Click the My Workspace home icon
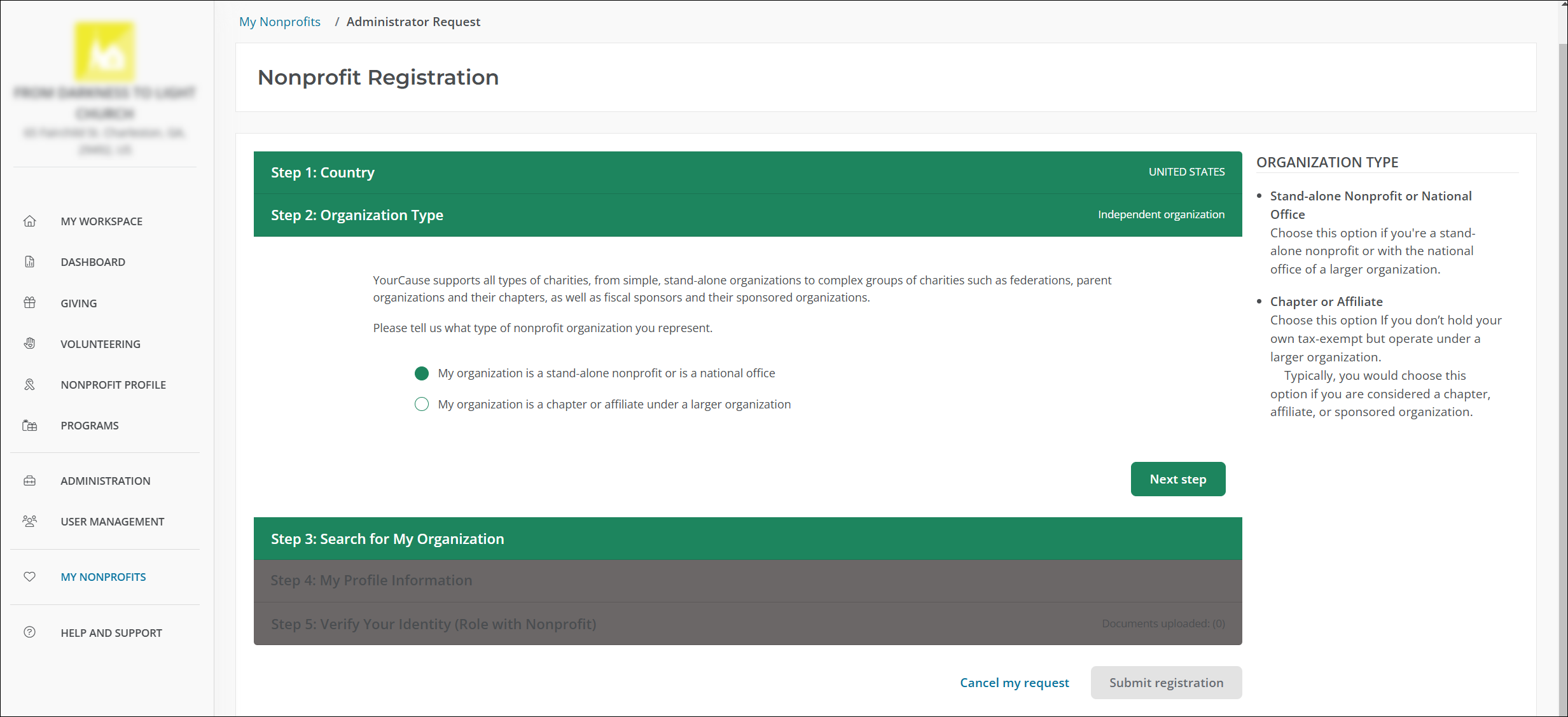 [x=29, y=221]
